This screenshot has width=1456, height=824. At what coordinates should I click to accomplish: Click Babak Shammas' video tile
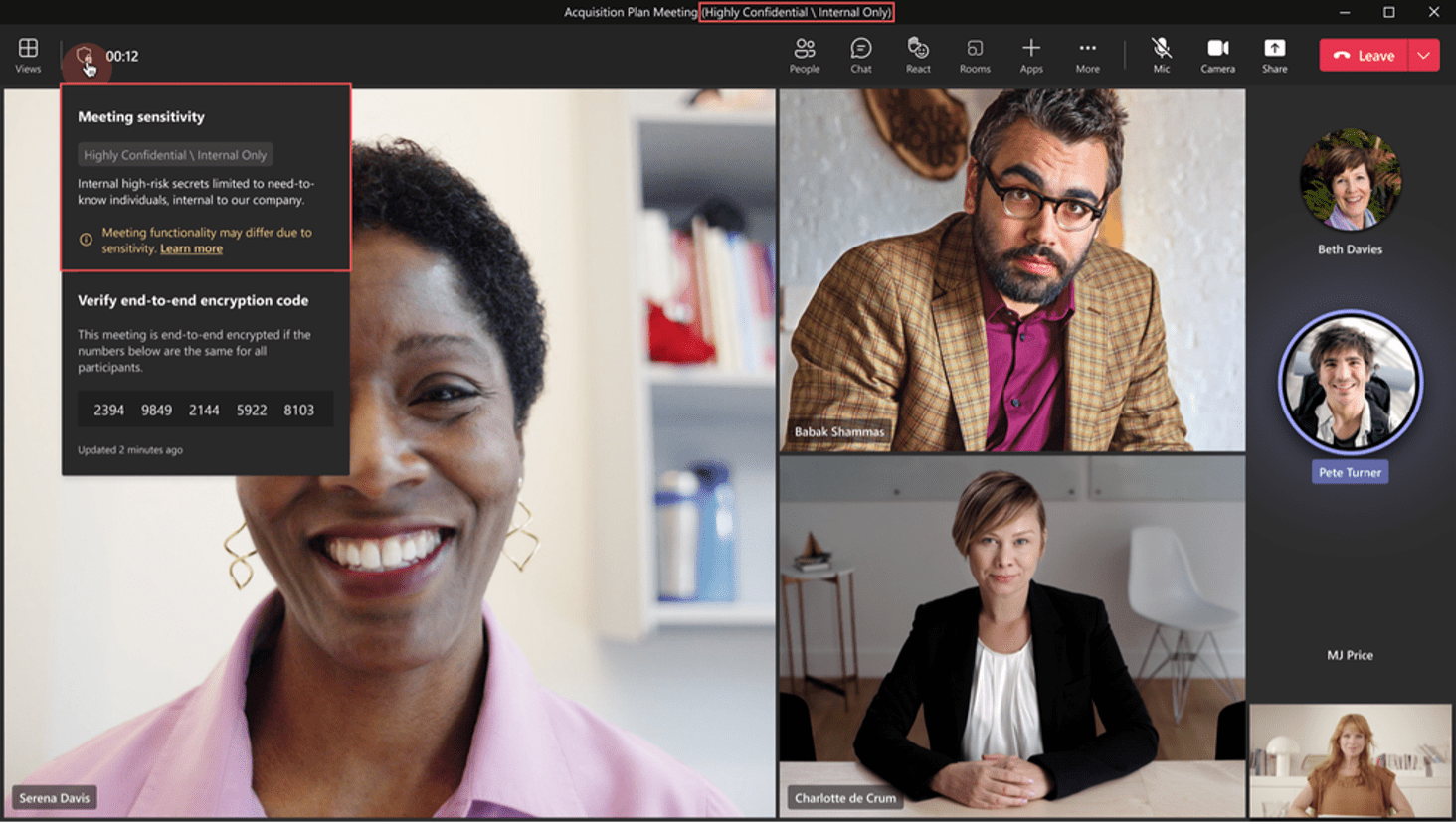click(x=1011, y=269)
